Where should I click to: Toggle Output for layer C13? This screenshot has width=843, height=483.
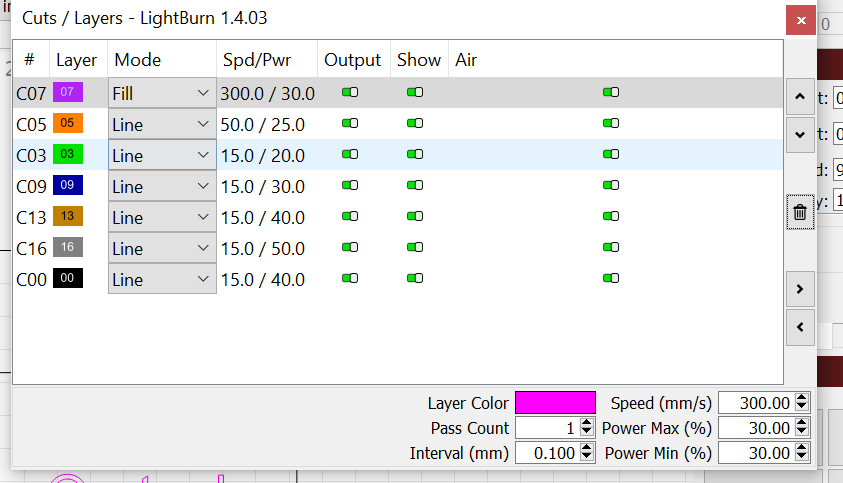coord(350,216)
